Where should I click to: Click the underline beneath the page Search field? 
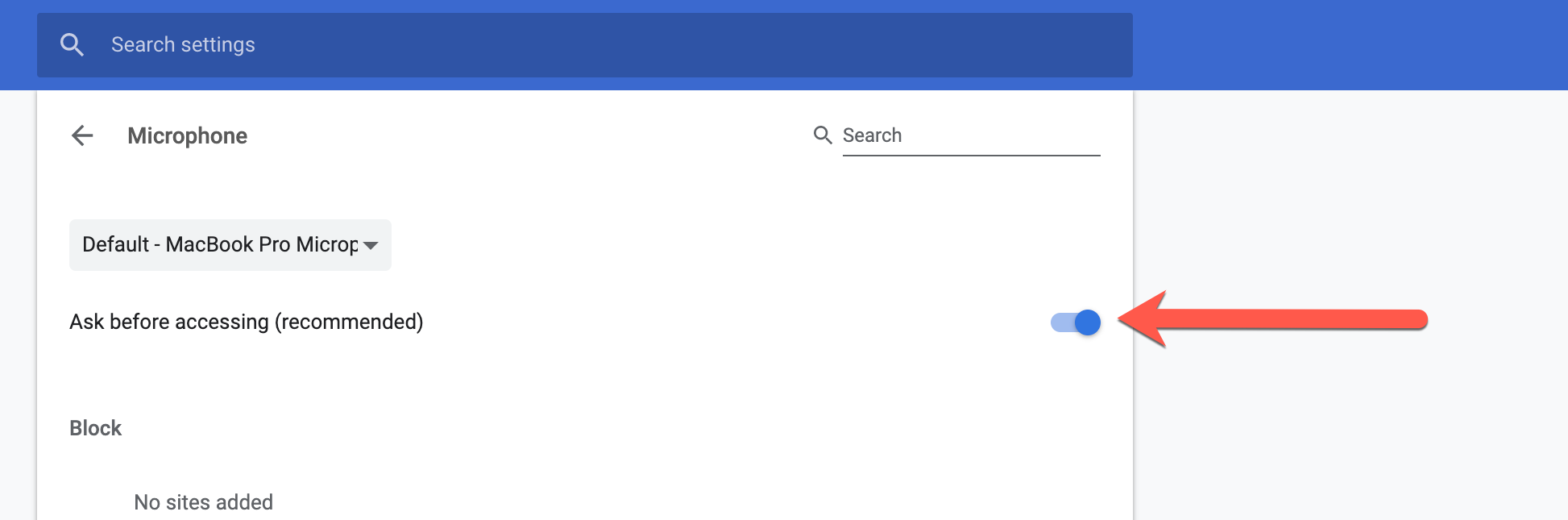(x=971, y=155)
